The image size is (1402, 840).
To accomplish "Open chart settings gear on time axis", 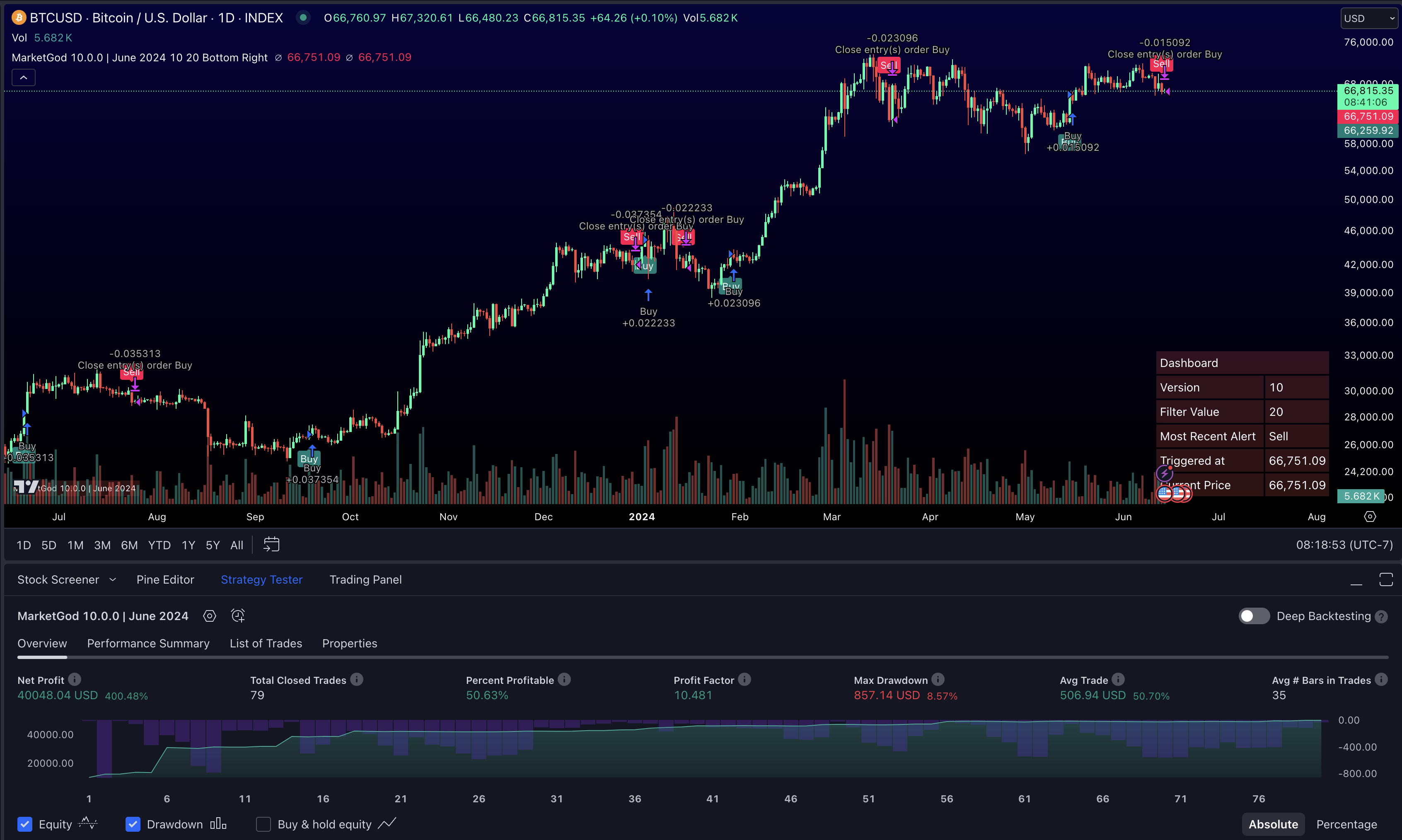I will tap(1370, 516).
